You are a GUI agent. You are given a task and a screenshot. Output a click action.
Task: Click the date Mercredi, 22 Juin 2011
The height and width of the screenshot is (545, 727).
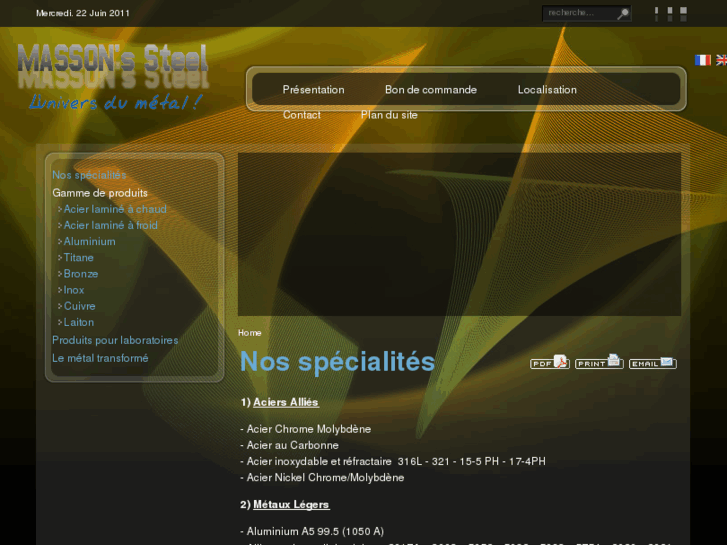tap(83, 13)
